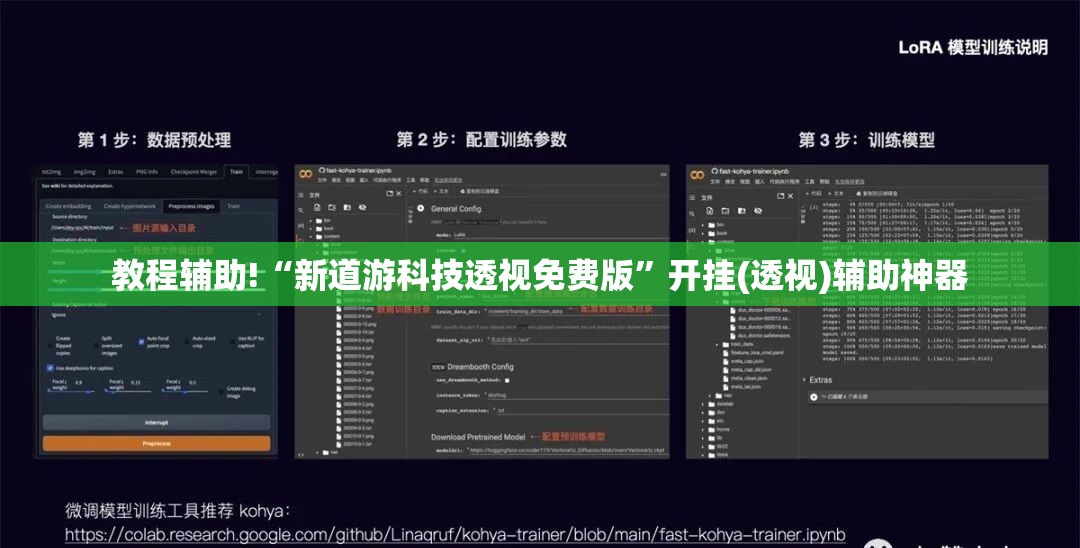Run the General Config cell
Screen dimensions: 1080x548
pos(421,208)
